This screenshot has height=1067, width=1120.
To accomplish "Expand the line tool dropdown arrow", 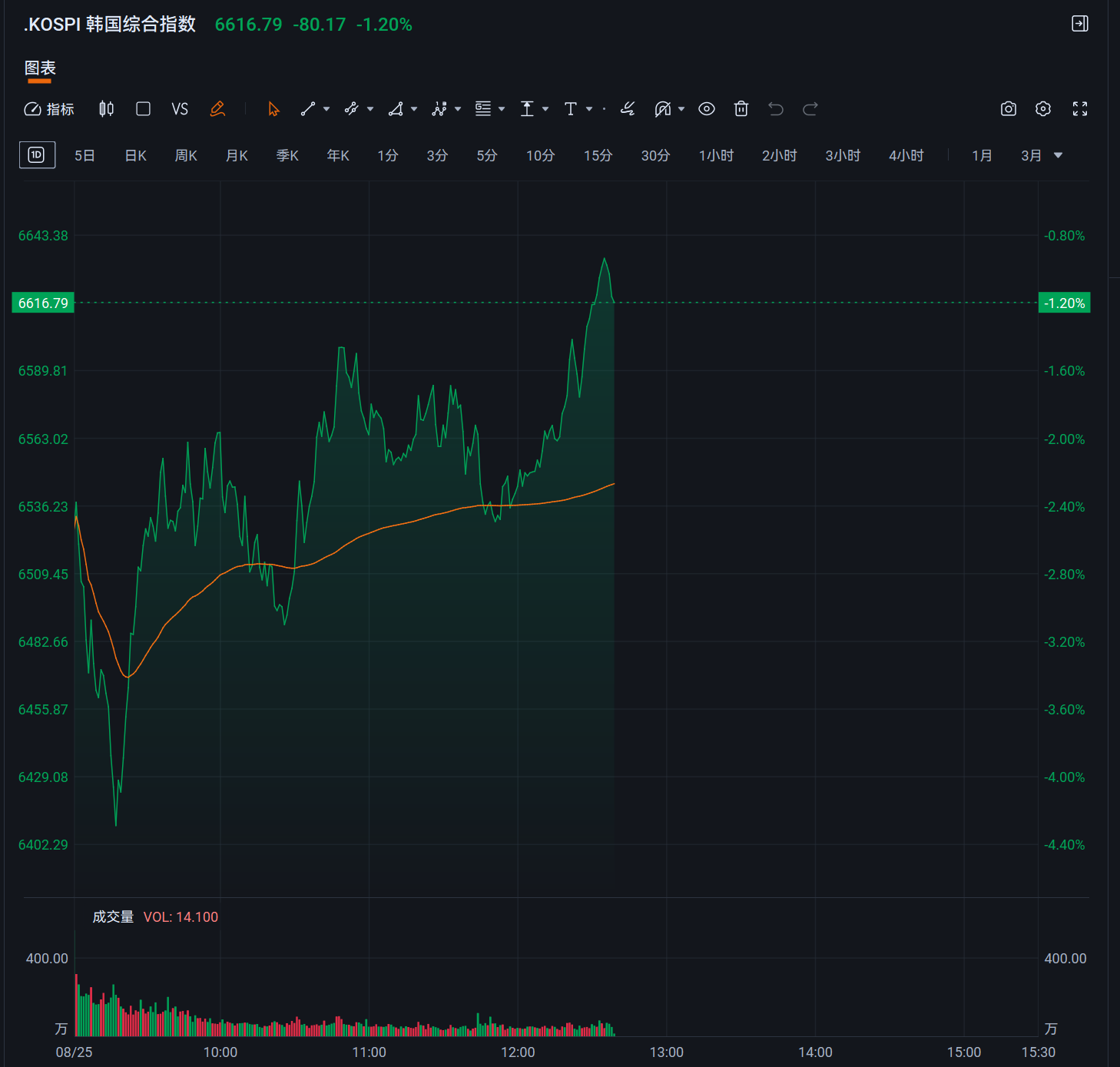I will point(326,109).
